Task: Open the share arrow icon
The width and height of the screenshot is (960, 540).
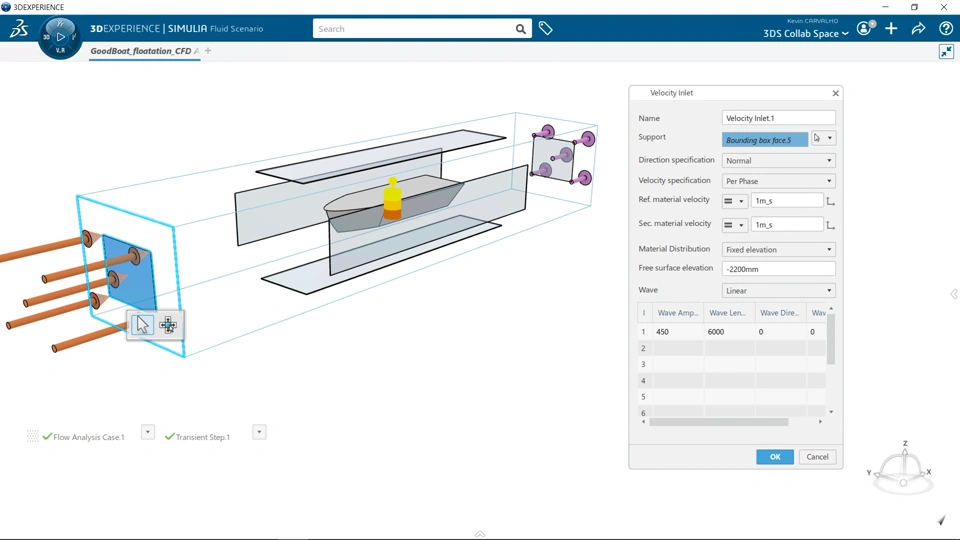Action: [x=918, y=29]
